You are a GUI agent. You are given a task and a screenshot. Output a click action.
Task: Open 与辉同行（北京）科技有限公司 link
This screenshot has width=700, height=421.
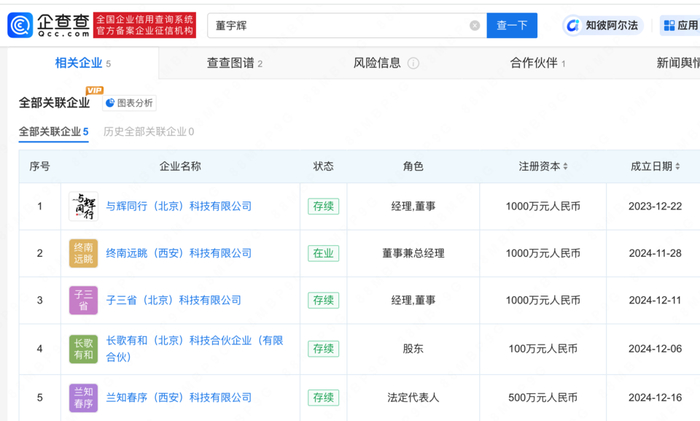(x=179, y=206)
